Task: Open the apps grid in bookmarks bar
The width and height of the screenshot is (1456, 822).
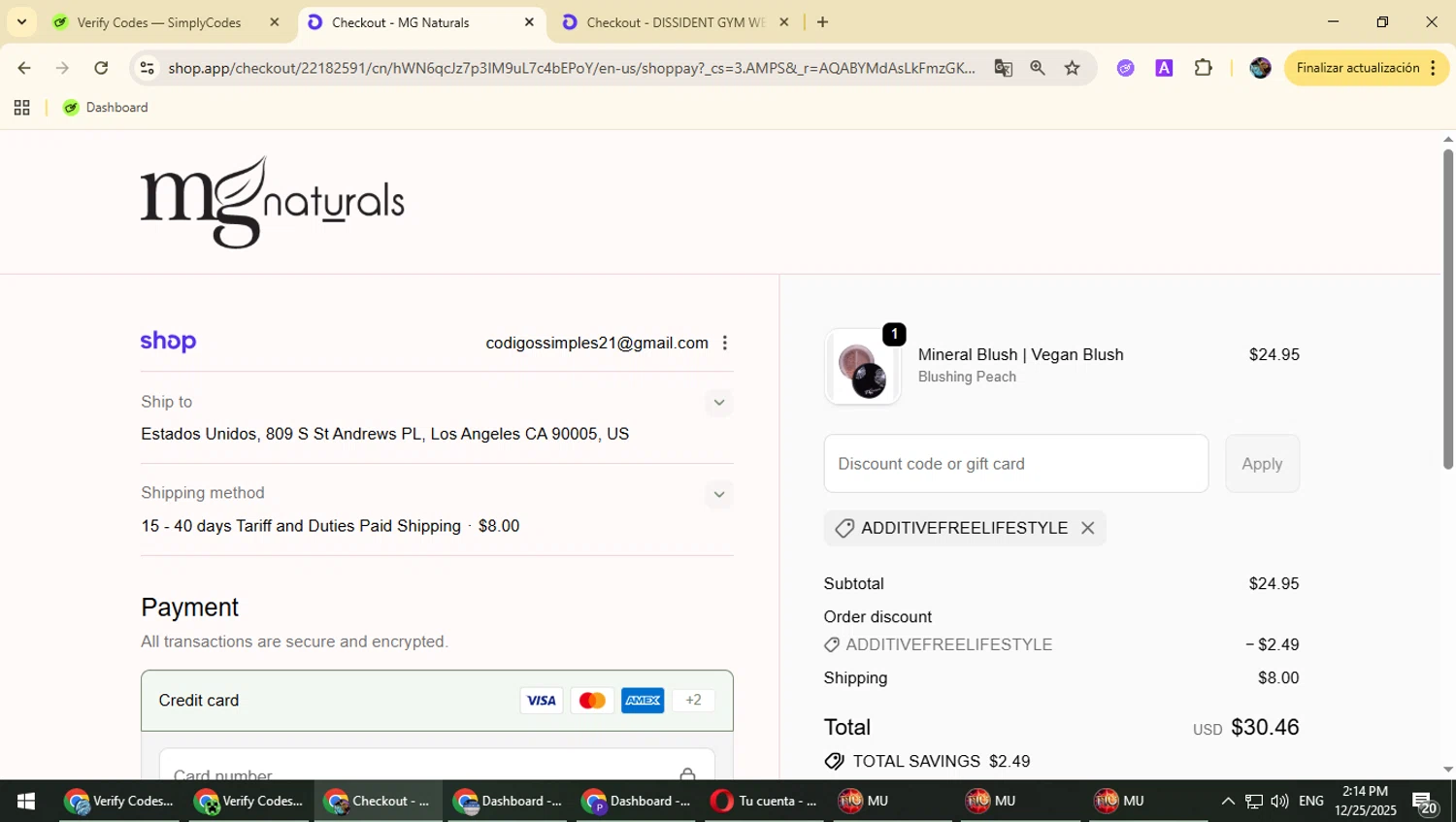Action: [x=21, y=108]
